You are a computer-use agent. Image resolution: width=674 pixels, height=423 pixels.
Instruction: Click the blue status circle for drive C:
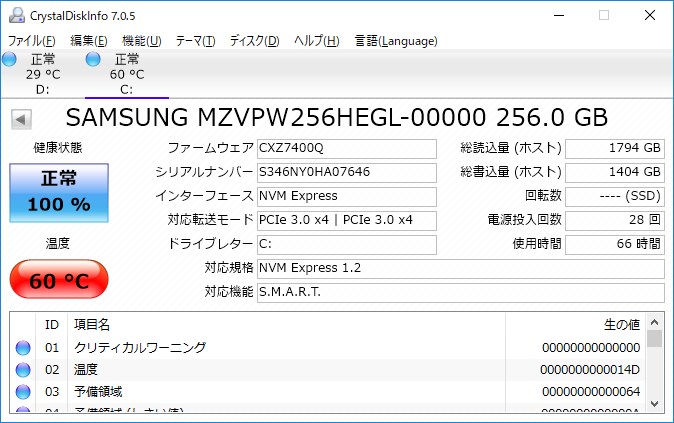point(93,59)
